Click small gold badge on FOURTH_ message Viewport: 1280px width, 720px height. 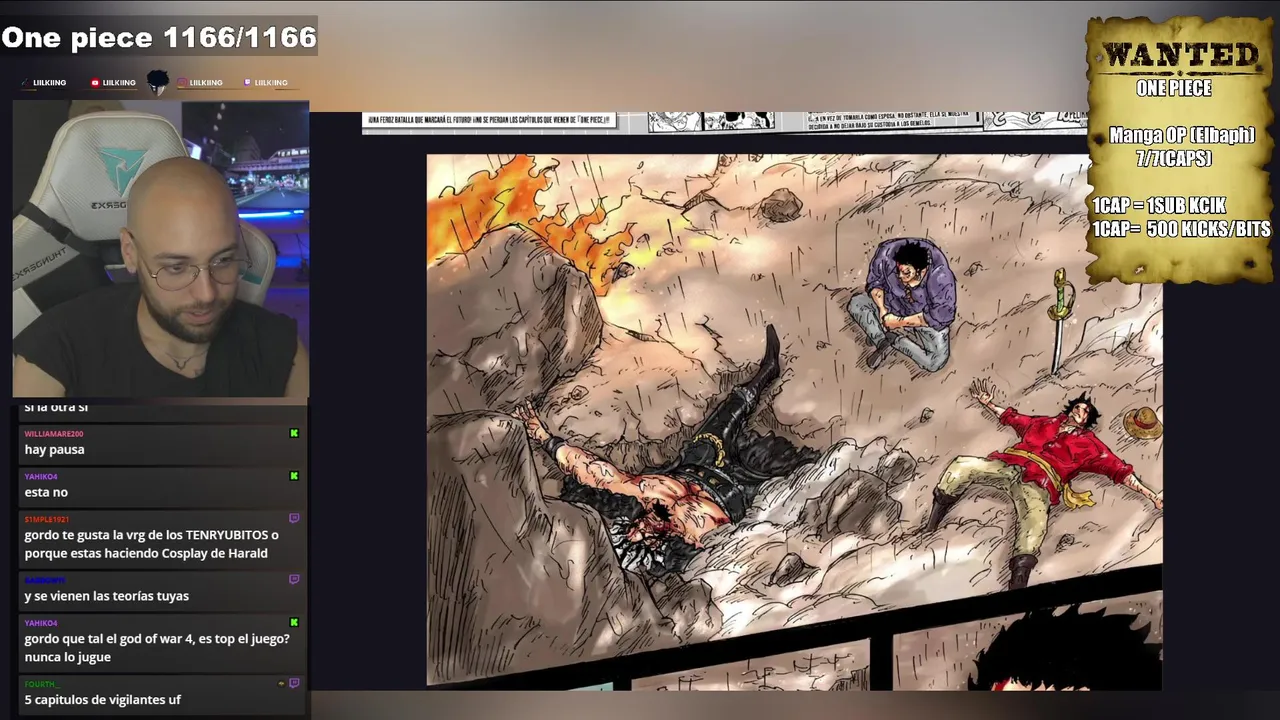coord(281,684)
